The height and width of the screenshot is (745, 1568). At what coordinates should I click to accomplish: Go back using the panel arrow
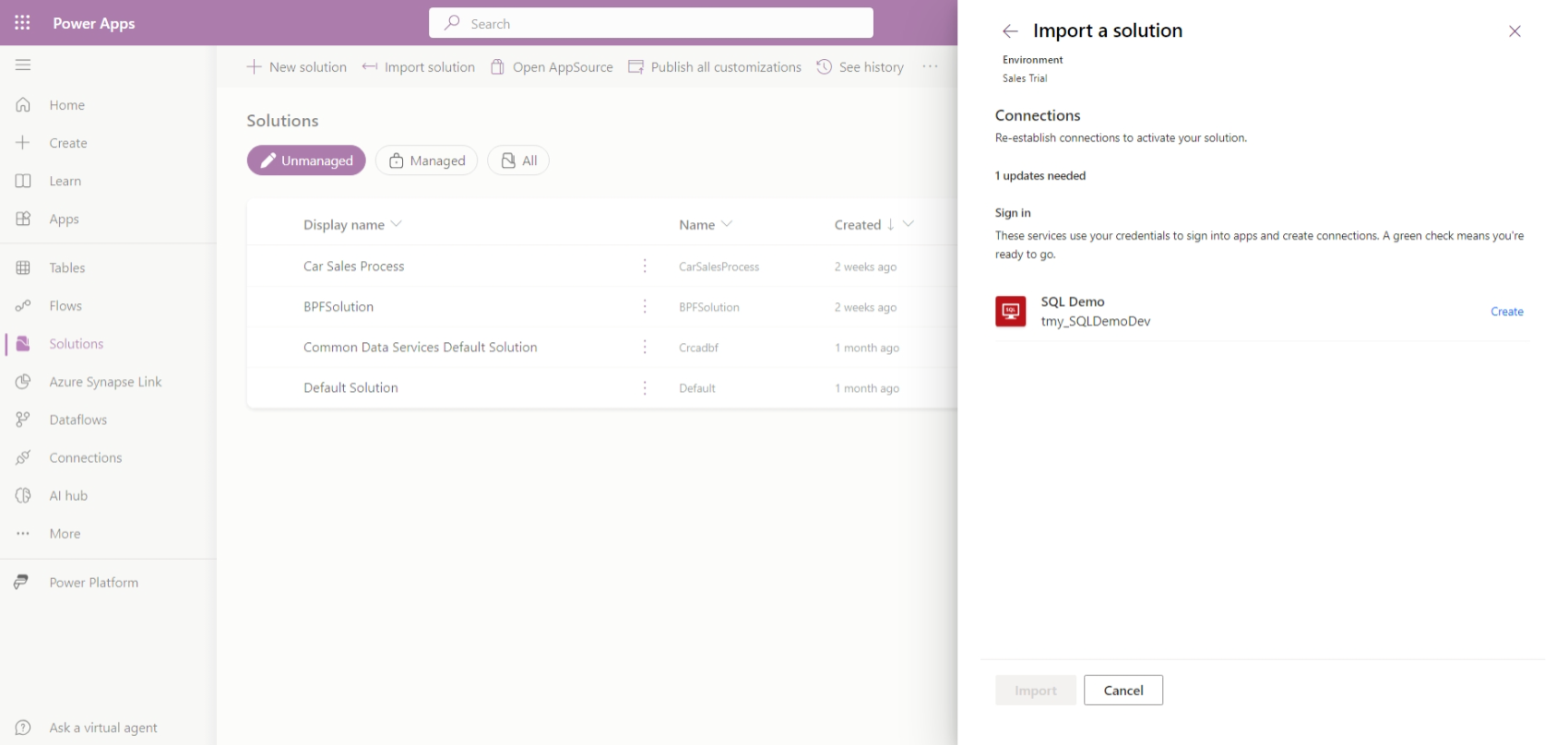pyautogui.click(x=1010, y=31)
